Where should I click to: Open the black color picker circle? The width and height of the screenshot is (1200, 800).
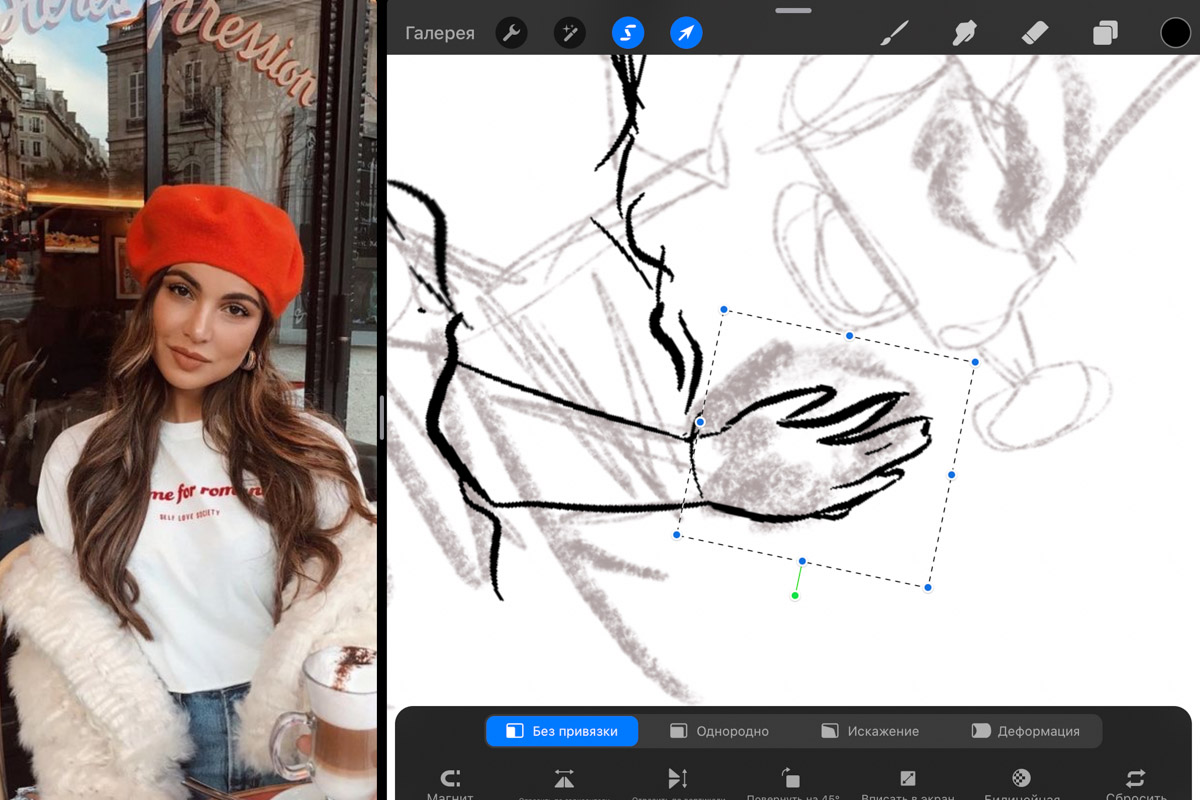[1175, 33]
